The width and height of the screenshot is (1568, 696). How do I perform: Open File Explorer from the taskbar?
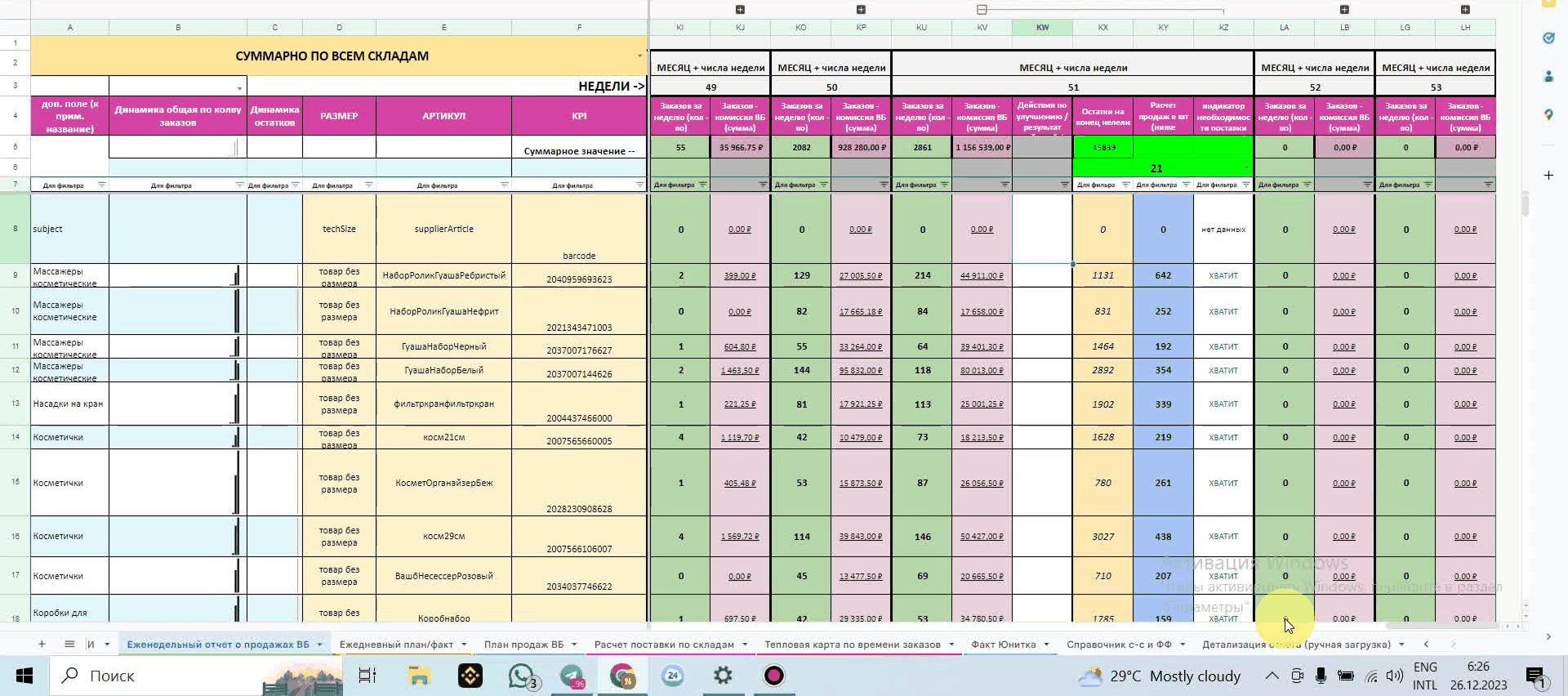point(419,676)
